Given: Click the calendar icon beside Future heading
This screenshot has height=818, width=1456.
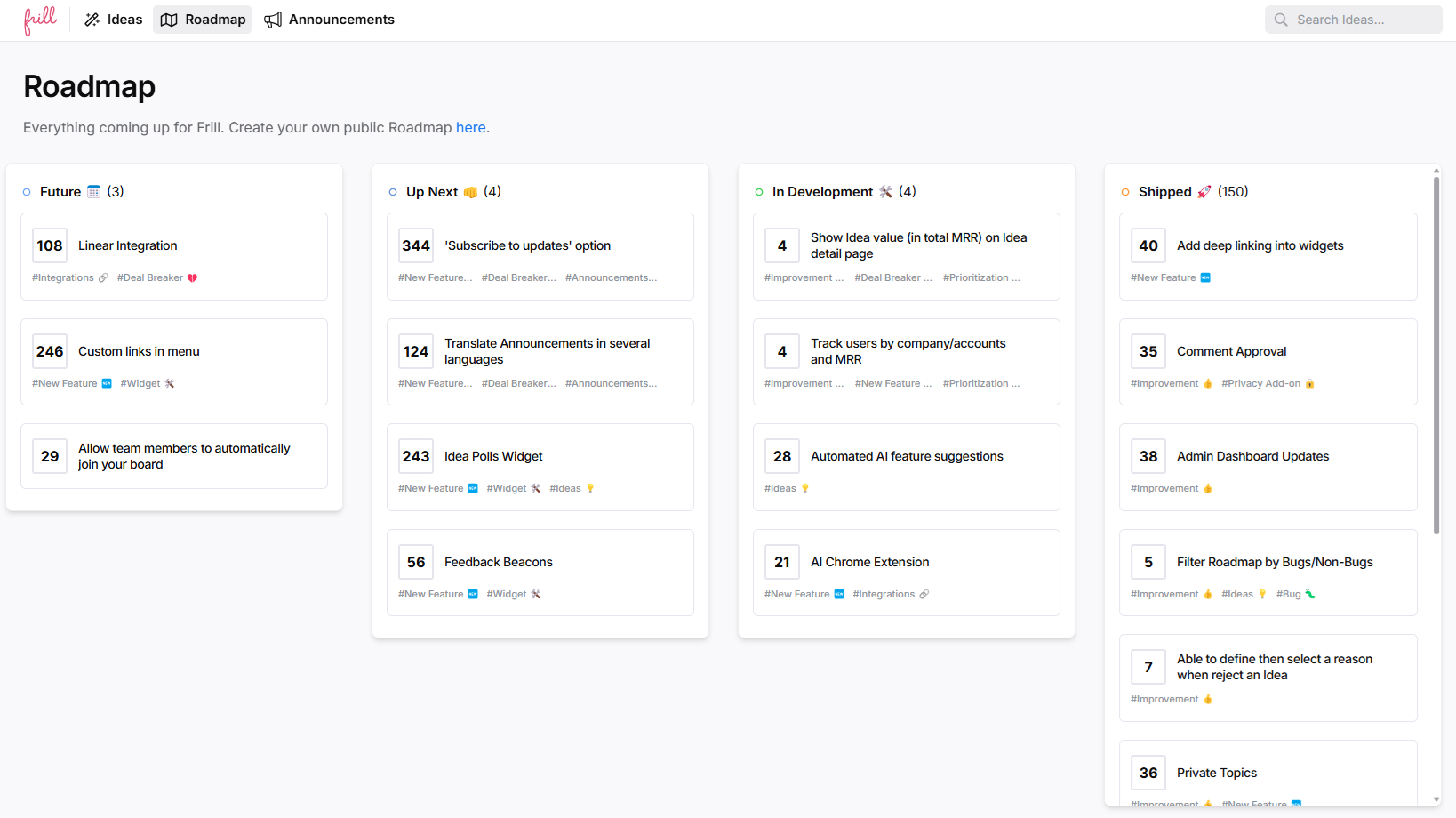Looking at the screenshot, I should [x=93, y=192].
